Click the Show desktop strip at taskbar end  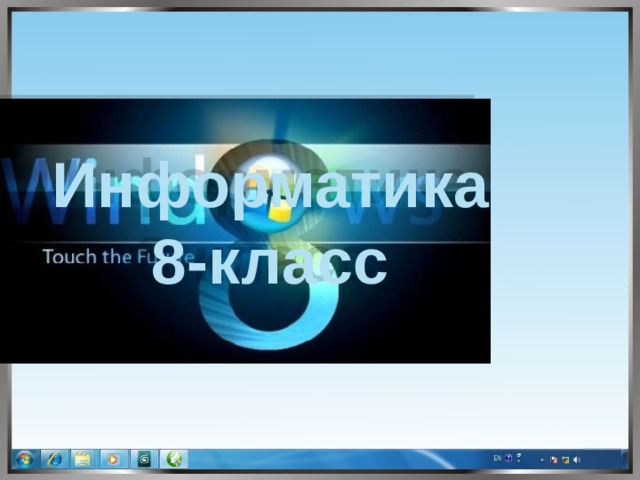624,459
